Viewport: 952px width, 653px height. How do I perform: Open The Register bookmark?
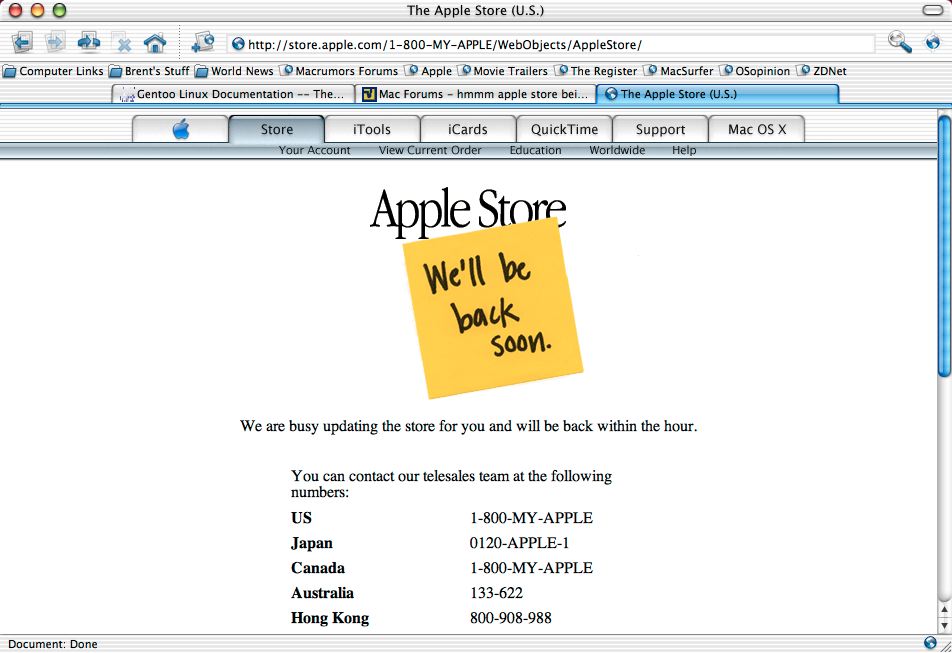pos(596,71)
